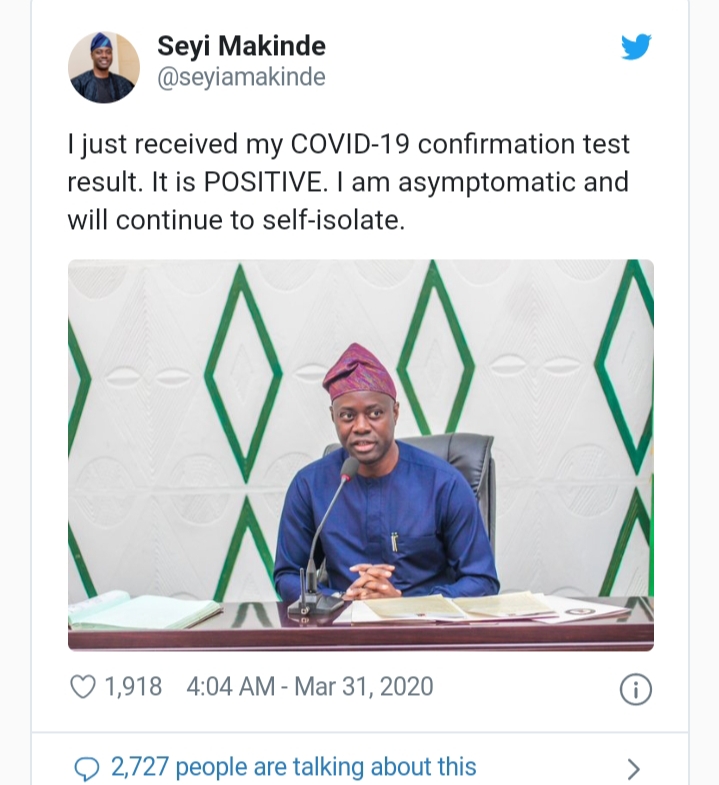Click the green file stack on the desk
Screen dimensions: 719x785
140,609
